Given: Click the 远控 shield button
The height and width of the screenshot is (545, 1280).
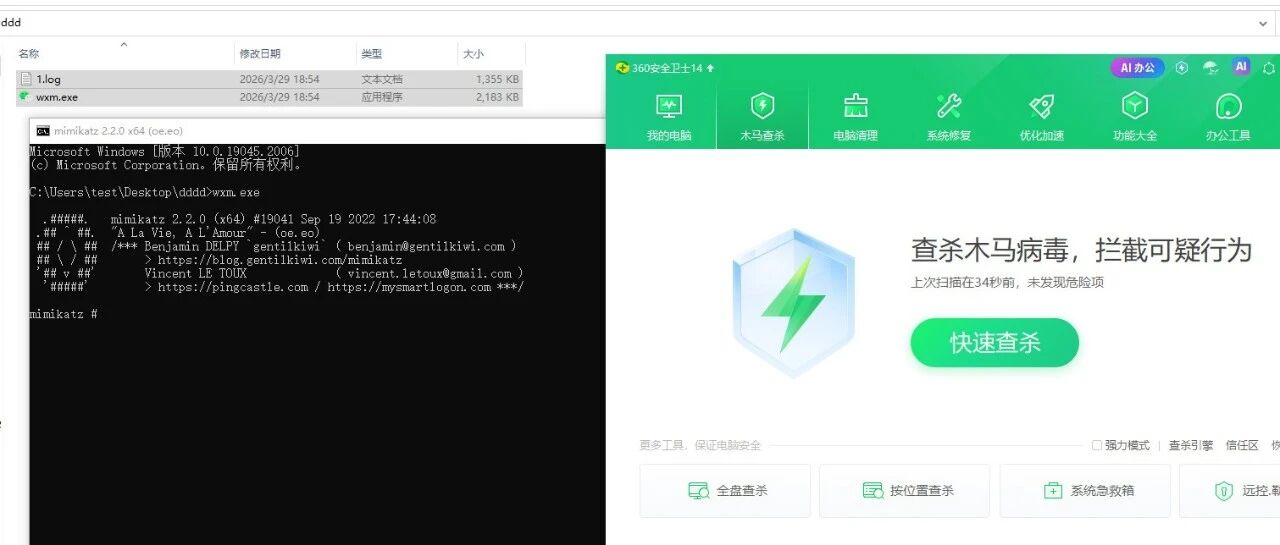Looking at the screenshot, I should pos(1230,490).
